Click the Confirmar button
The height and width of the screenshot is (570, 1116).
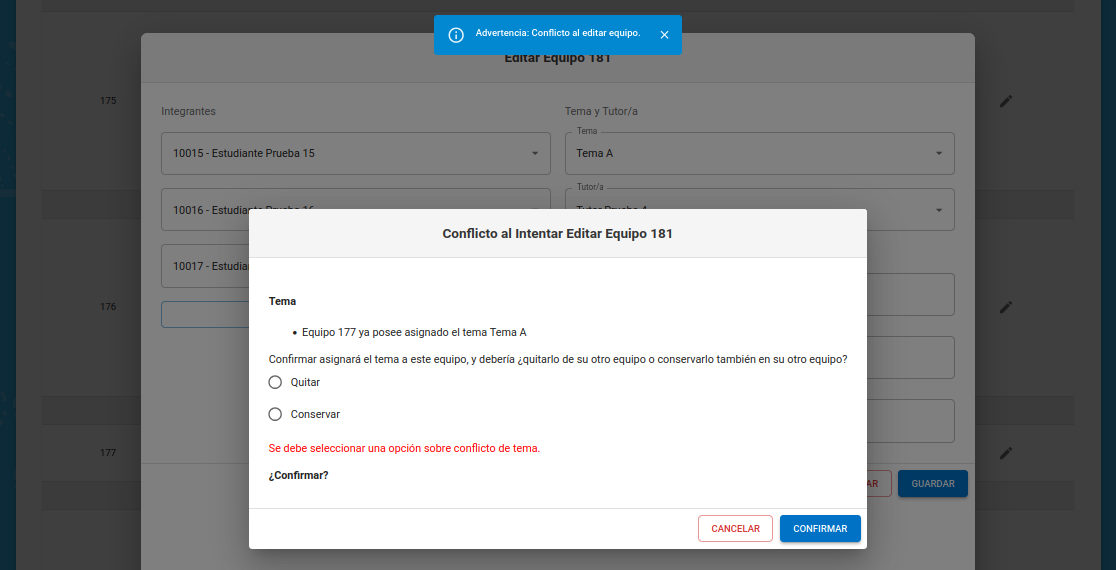point(820,529)
